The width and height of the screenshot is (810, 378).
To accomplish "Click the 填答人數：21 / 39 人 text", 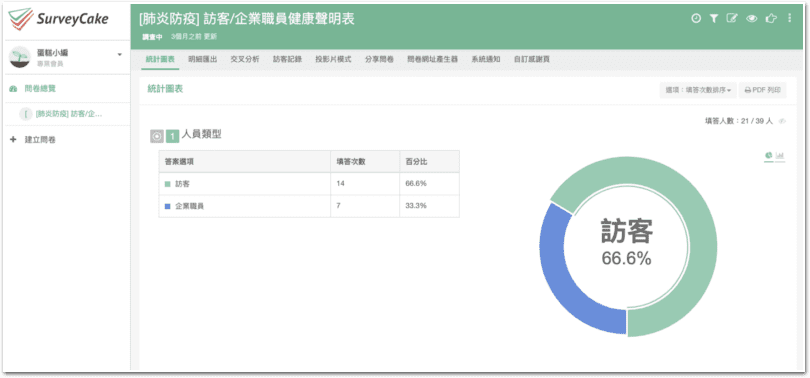I will pos(739,121).
